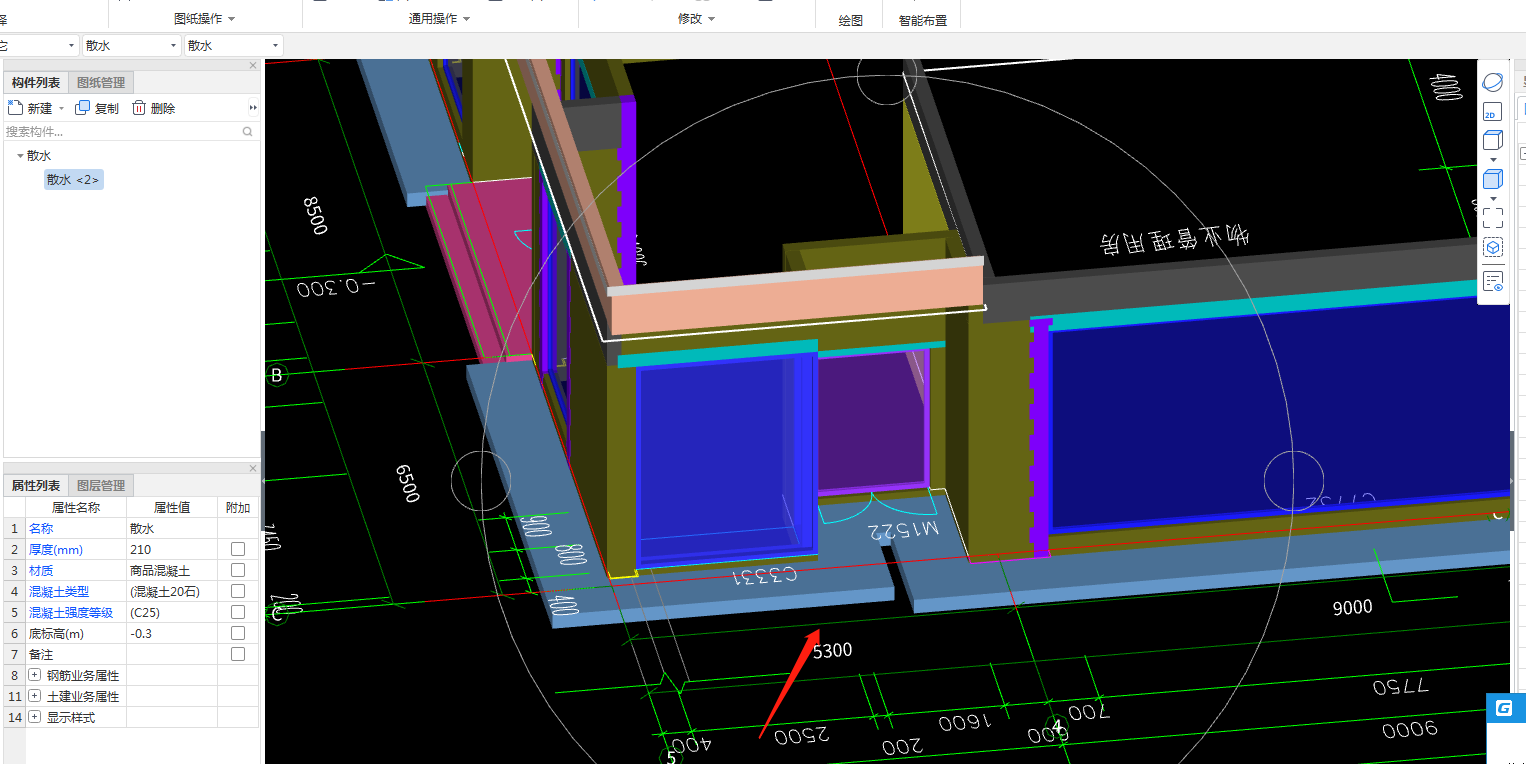1526x764 pixels.
Task: Open the middle 散水 combo box
Action: (x=130, y=45)
